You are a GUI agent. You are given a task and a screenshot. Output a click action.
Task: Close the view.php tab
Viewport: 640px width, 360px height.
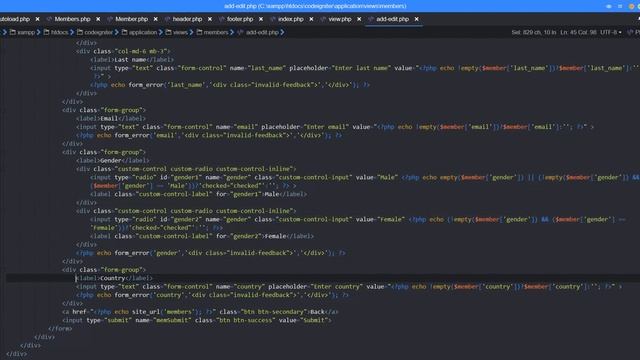(x=359, y=19)
